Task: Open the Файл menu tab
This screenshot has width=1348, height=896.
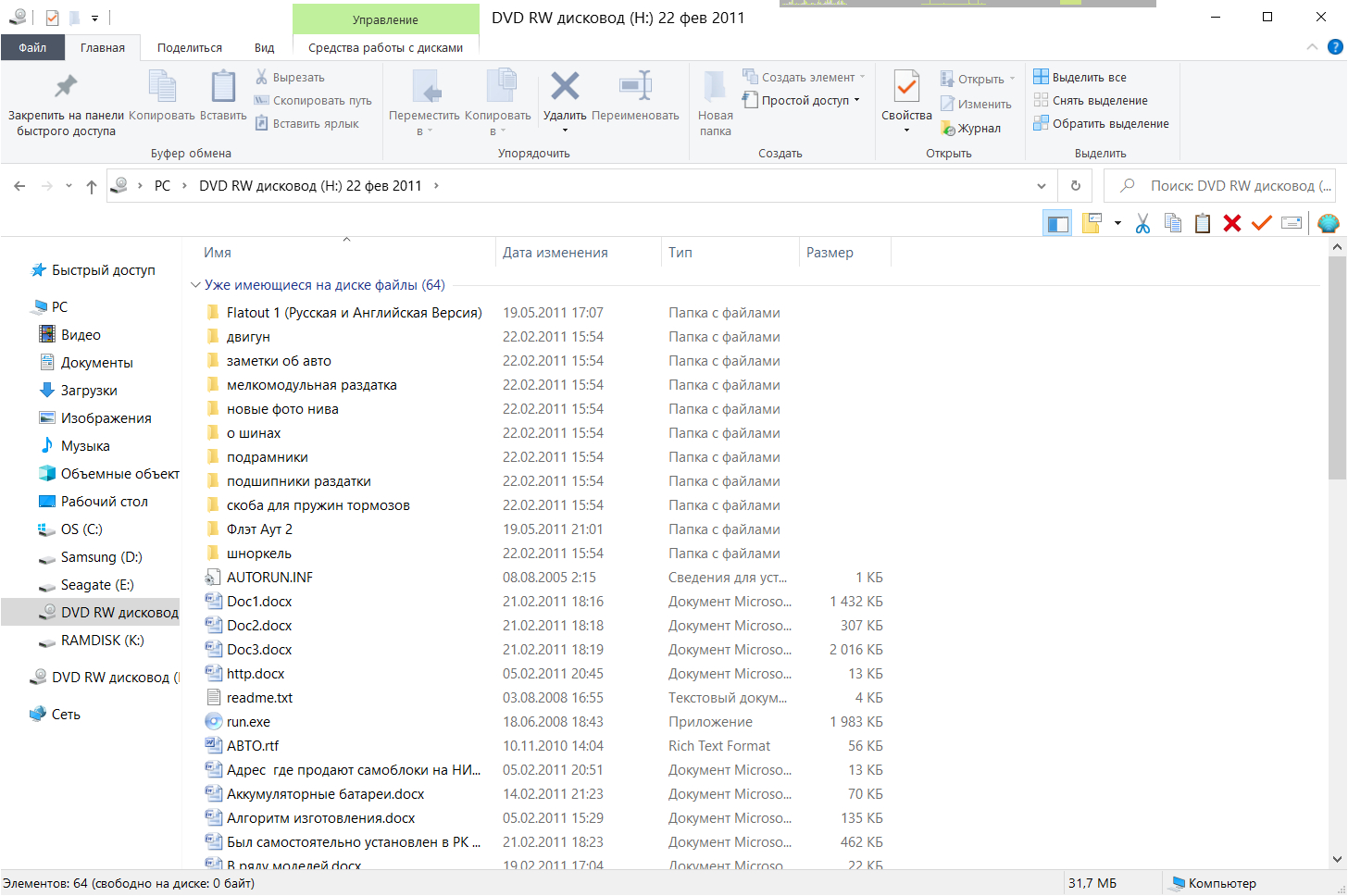Action: pyautogui.click(x=32, y=47)
